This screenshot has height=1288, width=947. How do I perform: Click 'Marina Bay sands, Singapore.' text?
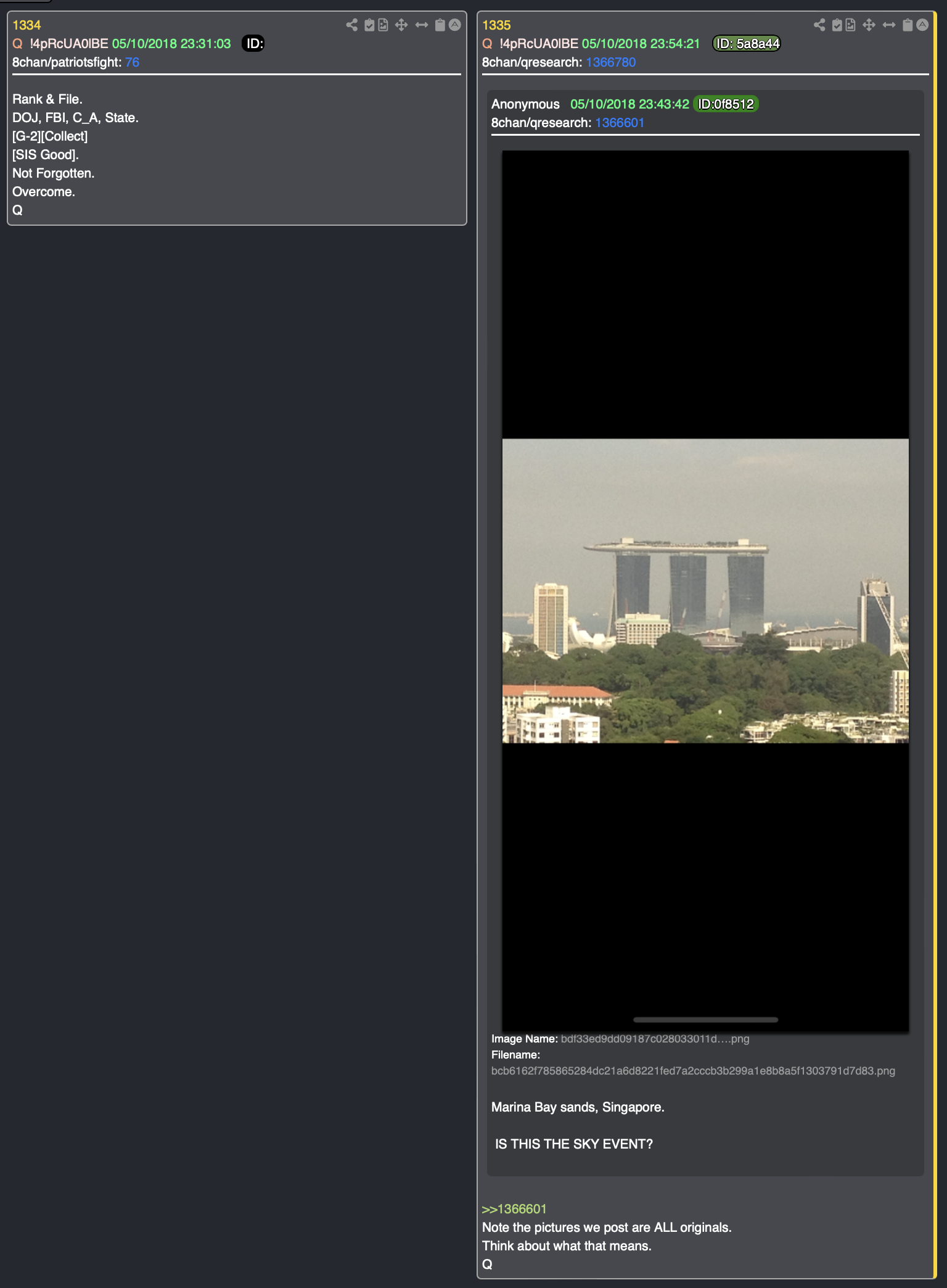pos(578,1107)
